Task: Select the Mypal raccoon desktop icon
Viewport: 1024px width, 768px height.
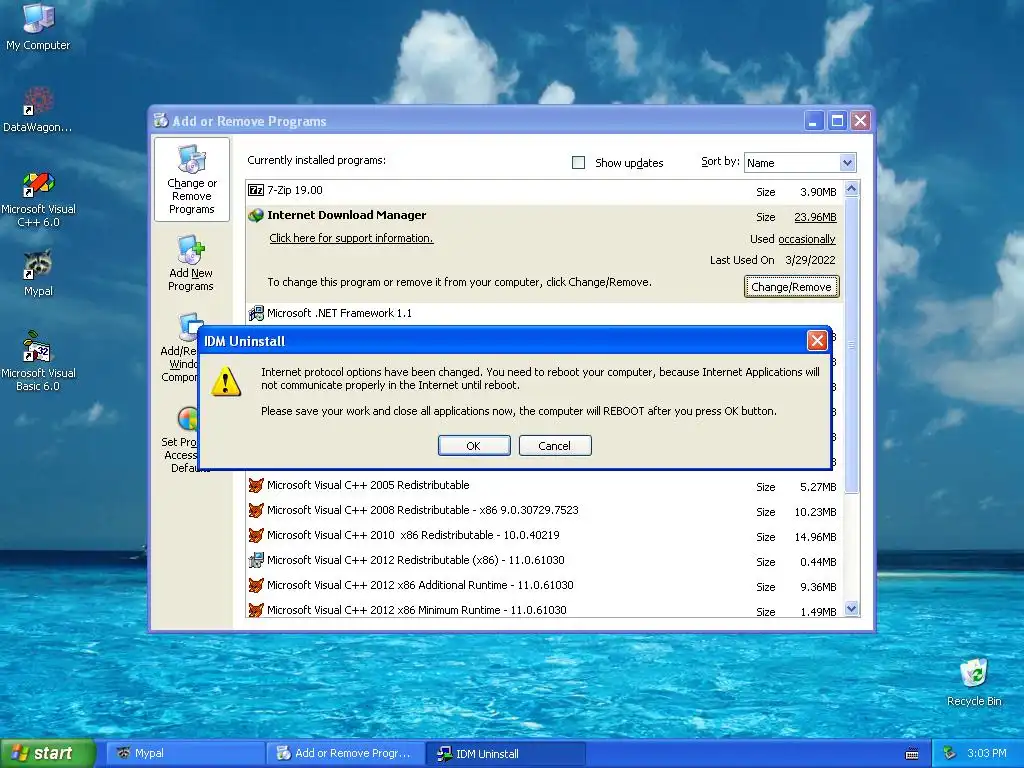Action: coord(38,273)
